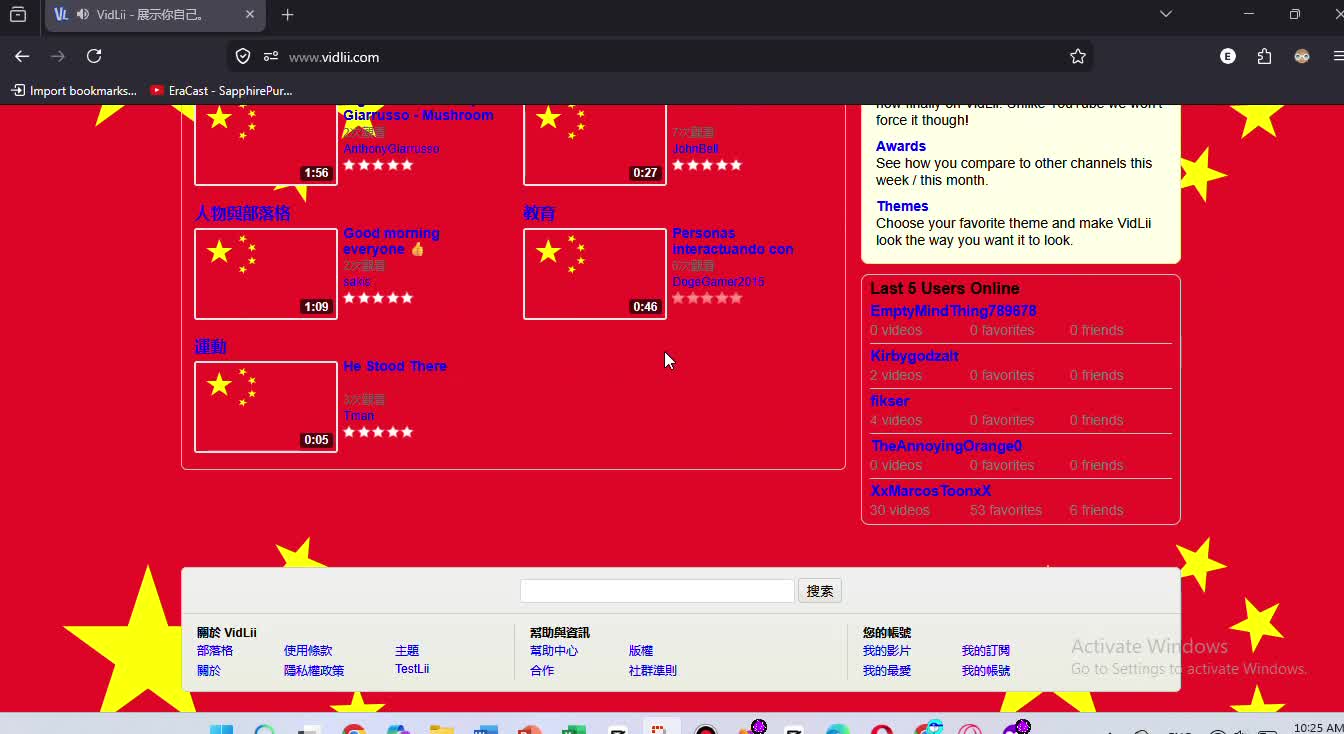The height and width of the screenshot is (734, 1344).
Task: Click the Firefox account profile icon
Action: 1301,57
